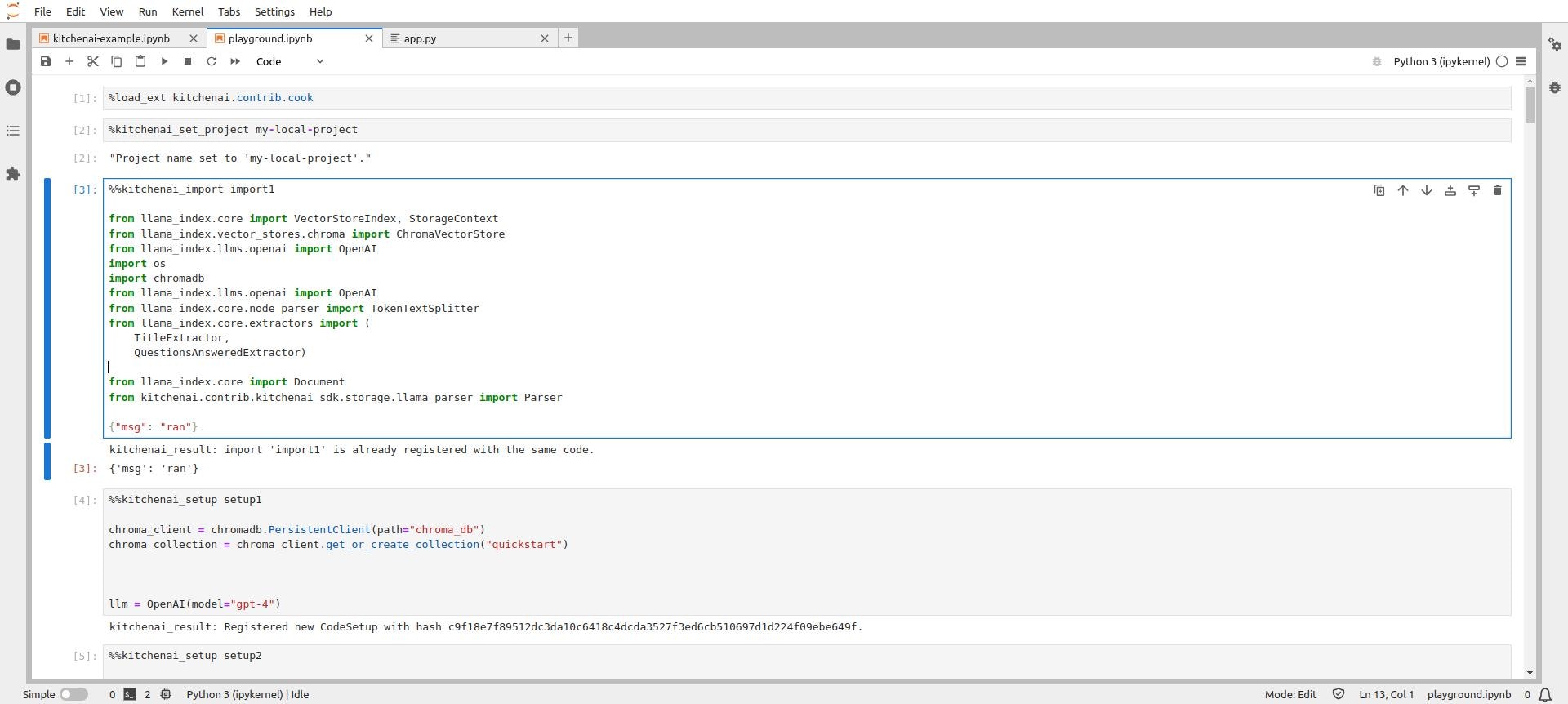Paste cell from clipboard toolbar icon
Image resolution: width=1568 pixels, height=704 pixels.
pyautogui.click(x=140, y=61)
